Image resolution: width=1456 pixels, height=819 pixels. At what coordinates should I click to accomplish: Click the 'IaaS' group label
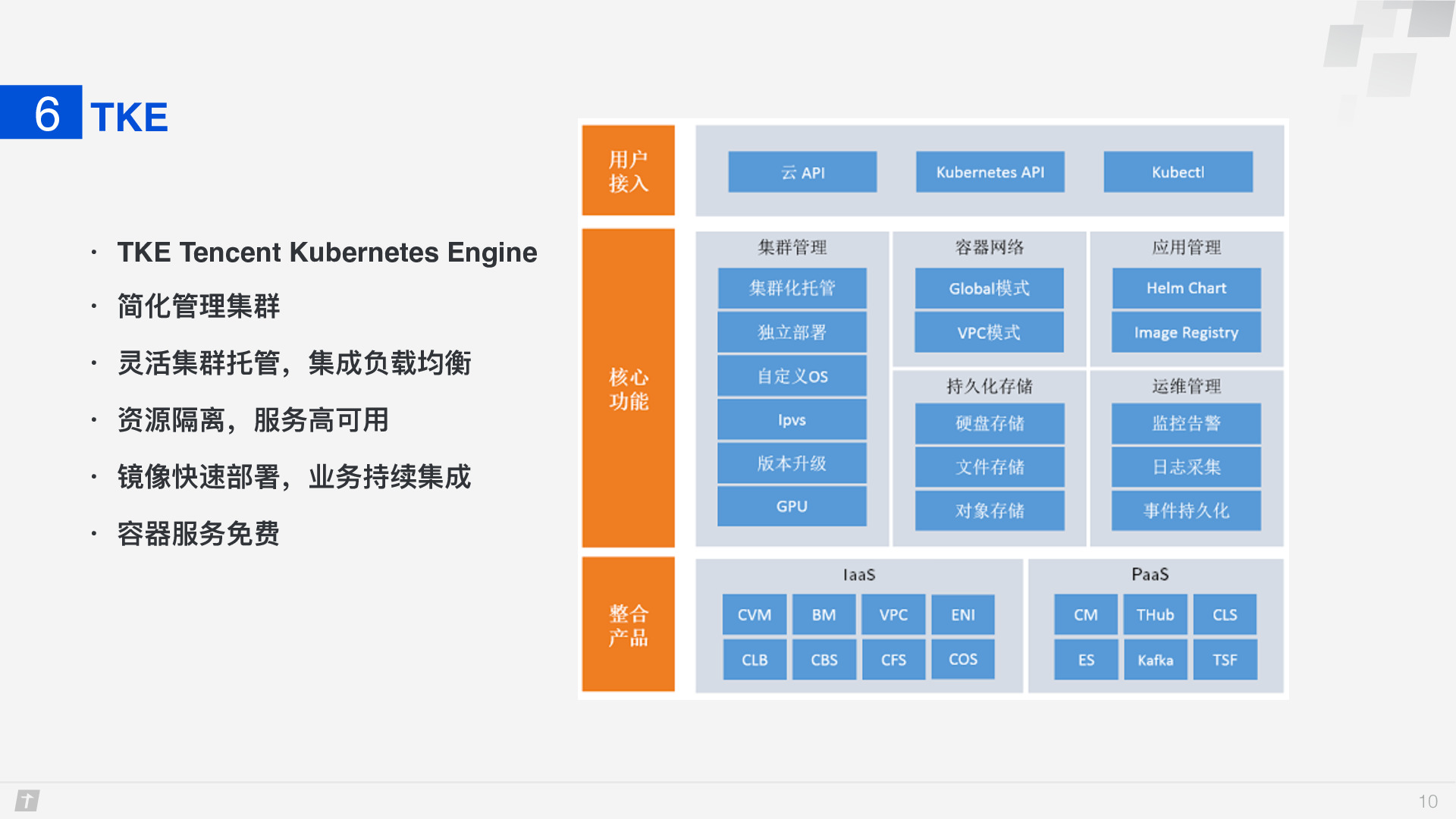[x=859, y=575]
